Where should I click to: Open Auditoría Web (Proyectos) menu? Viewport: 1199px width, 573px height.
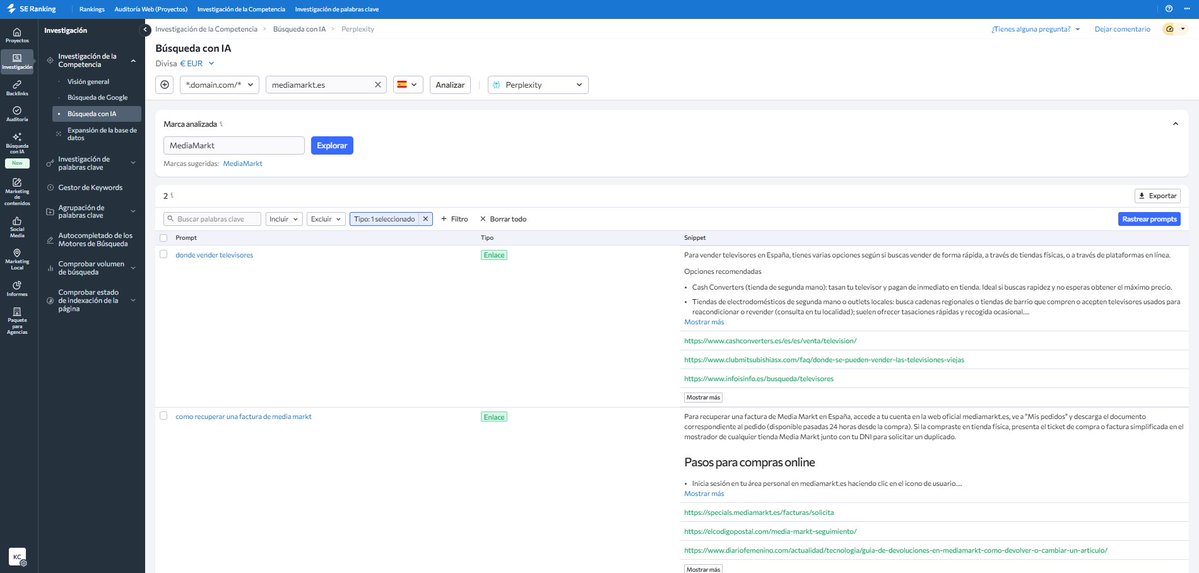coord(151,9)
